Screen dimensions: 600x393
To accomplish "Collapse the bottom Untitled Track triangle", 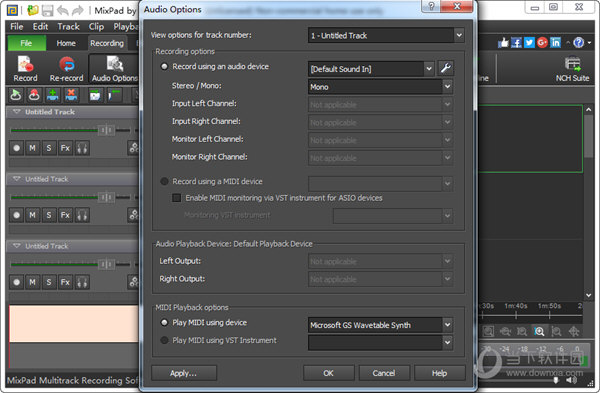I will 16,246.
